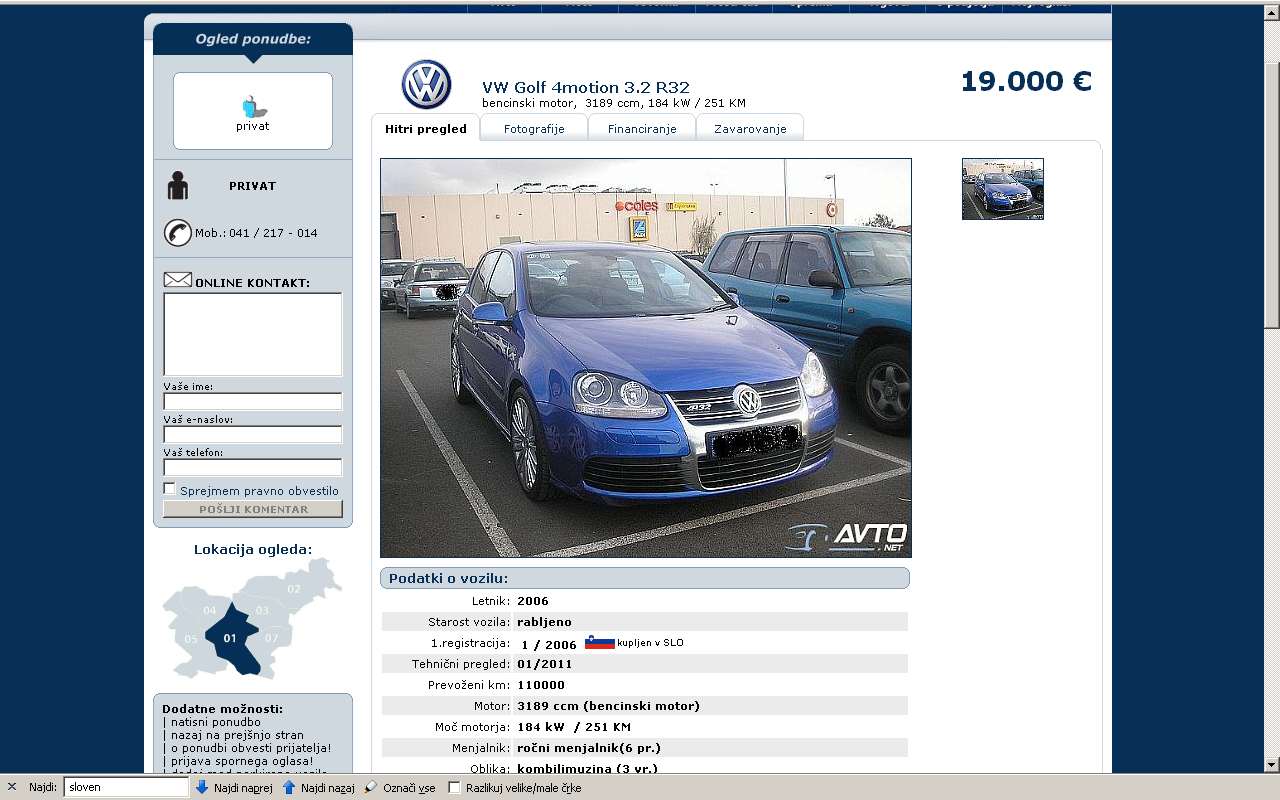Select region 07 on the map
This screenshot has height=800, width=1280.
272,637
